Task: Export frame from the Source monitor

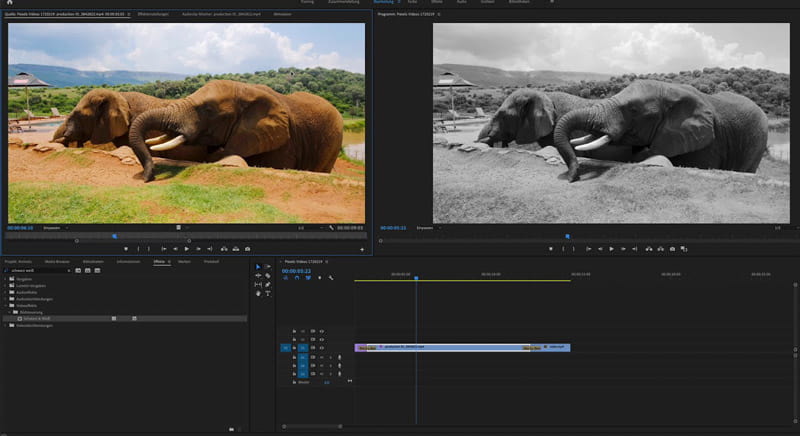Action: 247,249
